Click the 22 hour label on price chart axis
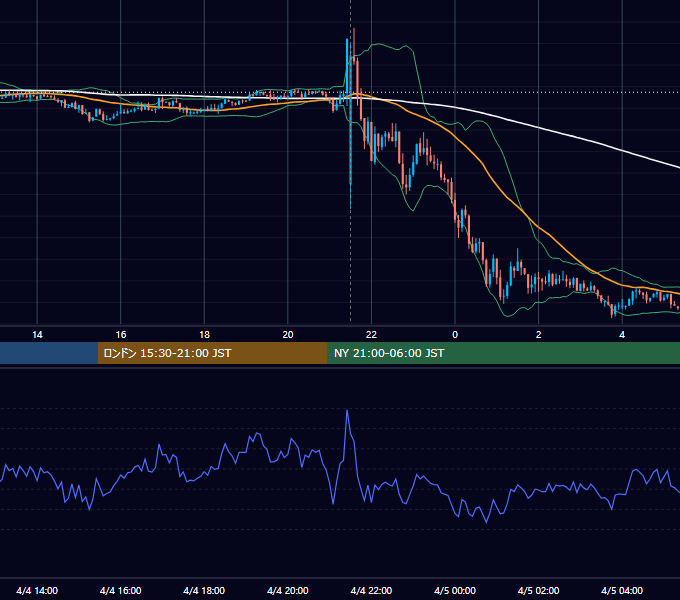Screen dimensions: 680x600 [371, 335]
